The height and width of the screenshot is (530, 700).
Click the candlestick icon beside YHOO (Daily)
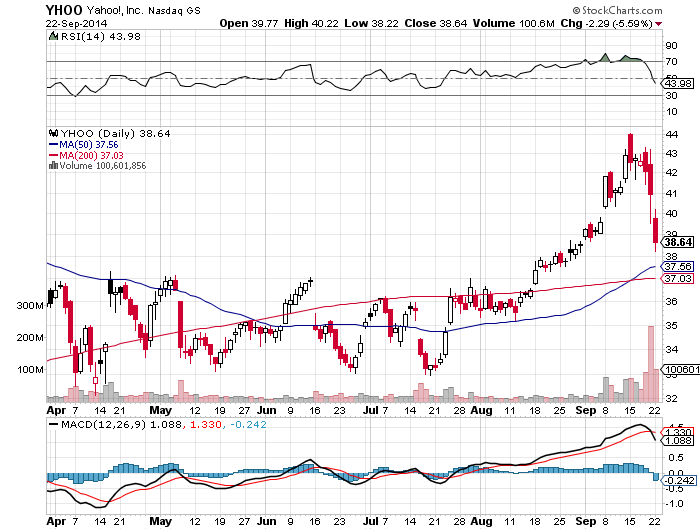click(x=53, y=133)
